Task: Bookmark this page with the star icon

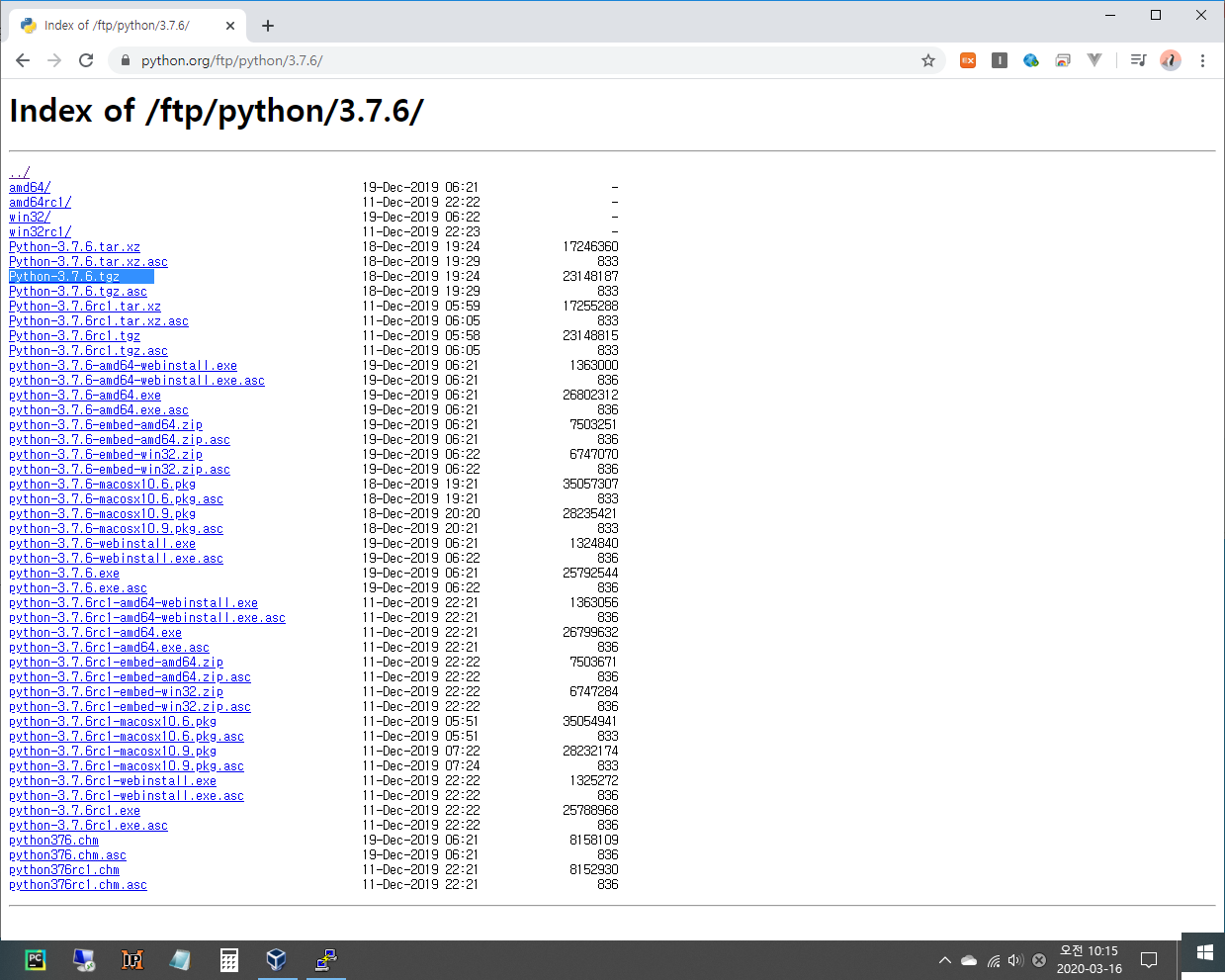Action: pyautogui.click(x=927, y=60)
